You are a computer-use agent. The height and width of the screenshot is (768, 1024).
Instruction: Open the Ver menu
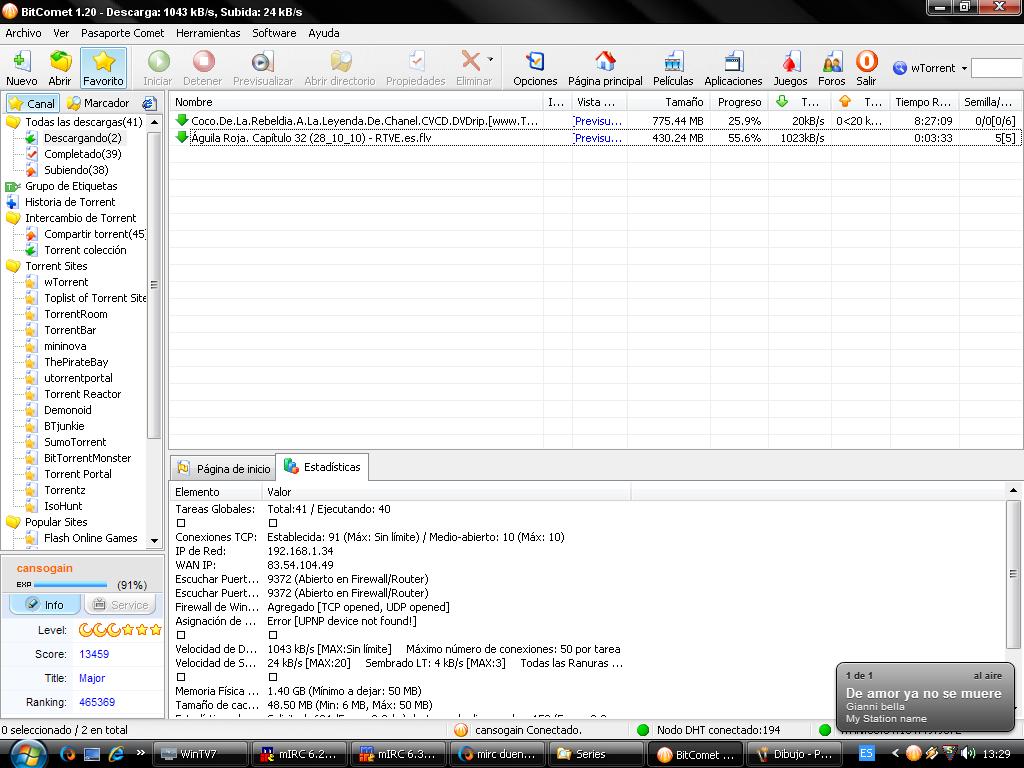tap(61, 33)
